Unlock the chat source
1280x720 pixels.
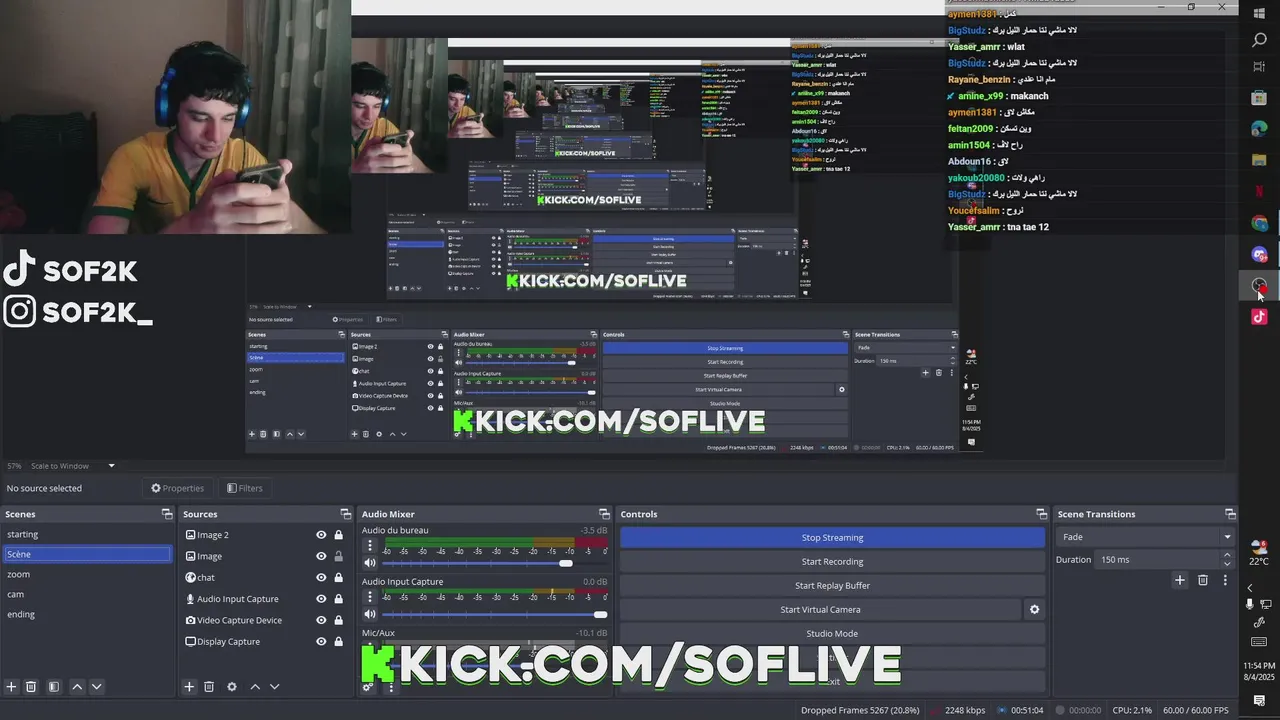(x=338, y=577)
